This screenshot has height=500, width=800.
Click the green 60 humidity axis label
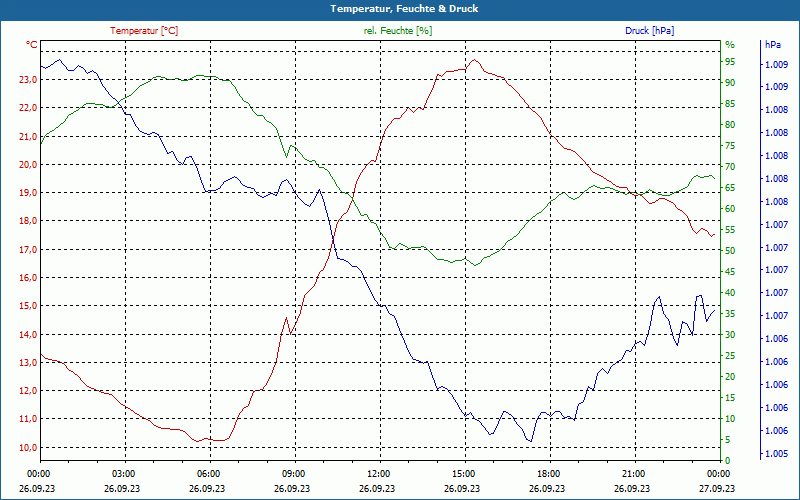(x=730, y=209)
